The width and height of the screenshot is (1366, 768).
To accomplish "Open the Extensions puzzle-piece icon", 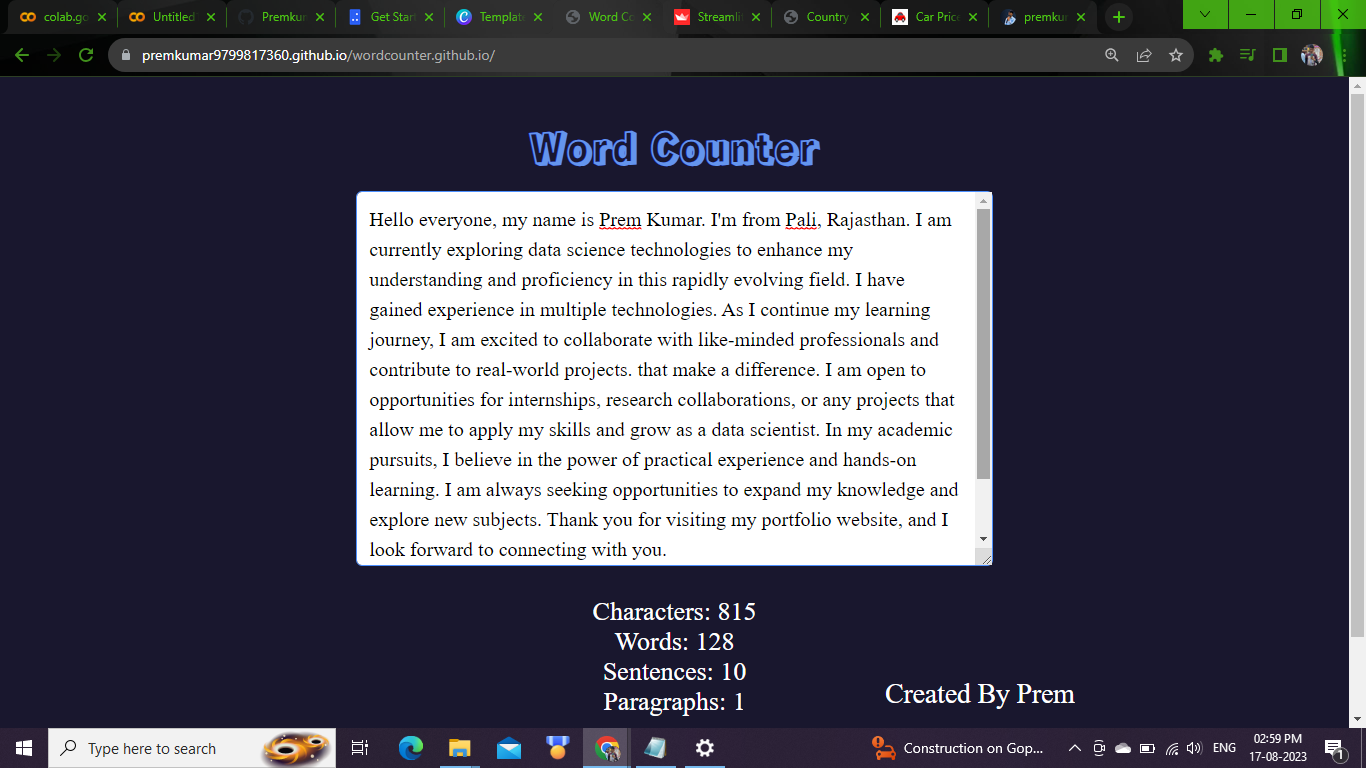I will click(x=1215, y=56).
